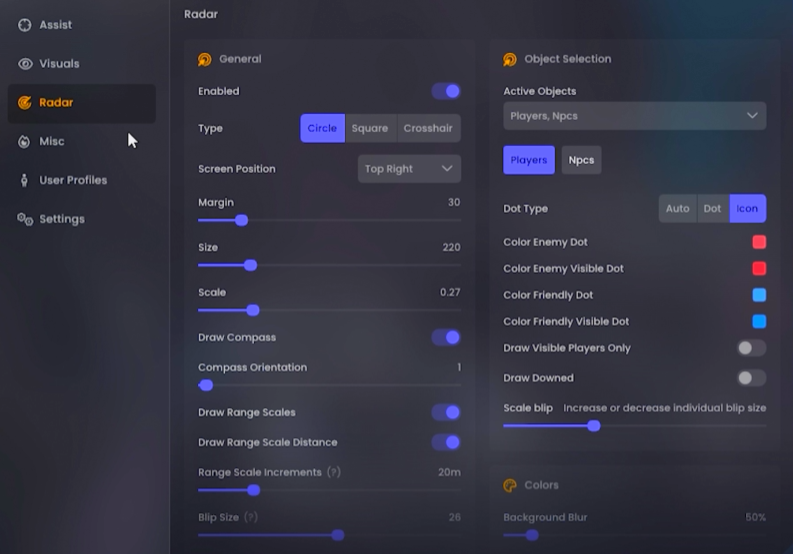Click the Scale slider handle
The width and height of the screenshot is (793, 554).
pyautogui.click(x=253, y=310)
